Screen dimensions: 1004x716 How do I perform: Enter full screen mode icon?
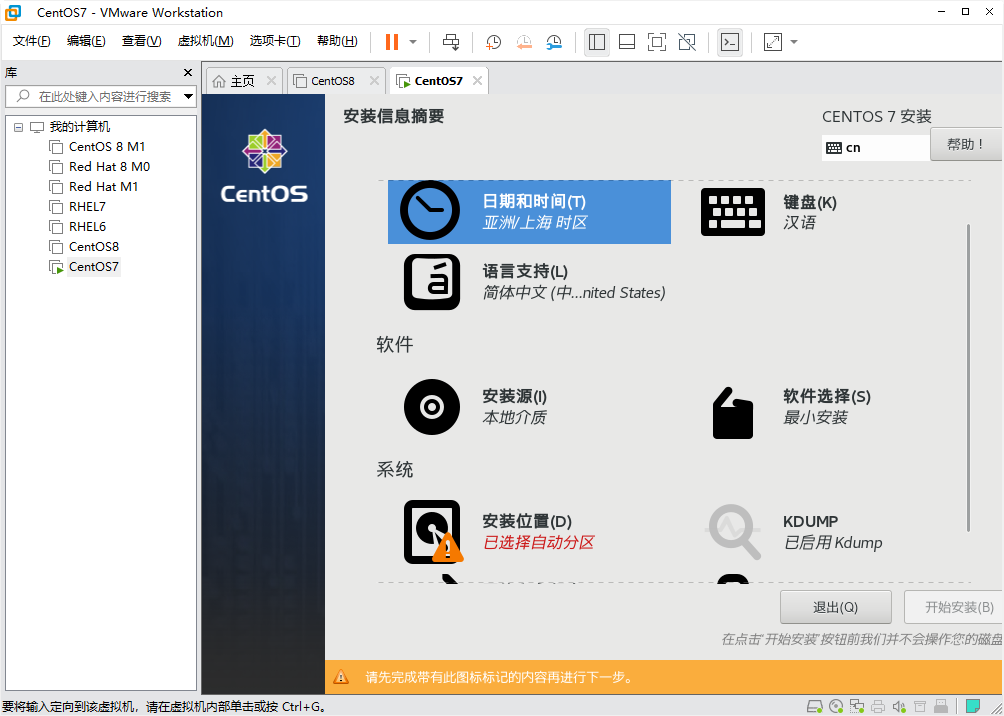coord(657,42)
